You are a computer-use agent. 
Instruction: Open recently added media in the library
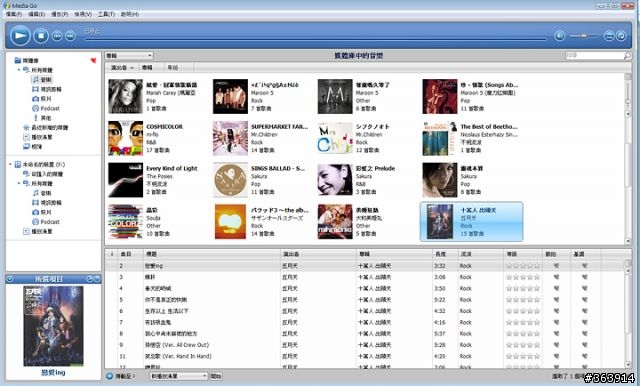point(46,128)
